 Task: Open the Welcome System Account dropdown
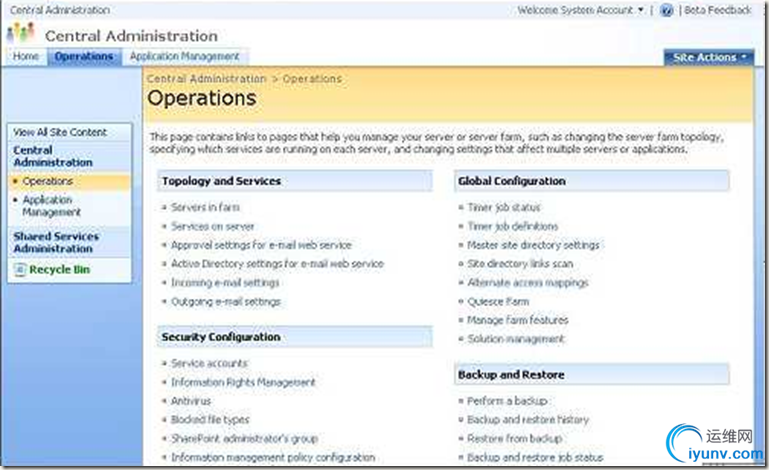coord(580,10)
